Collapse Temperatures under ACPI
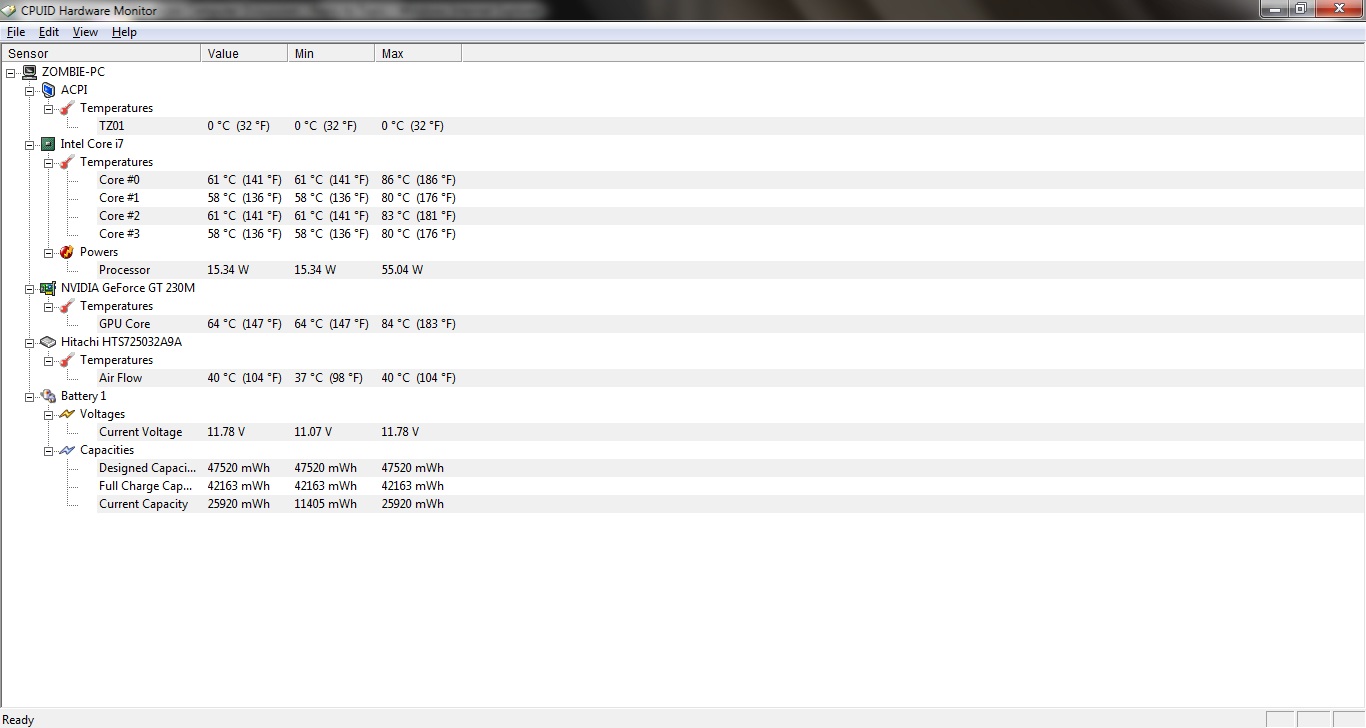The image size is (1366, 728). (49, 108)
